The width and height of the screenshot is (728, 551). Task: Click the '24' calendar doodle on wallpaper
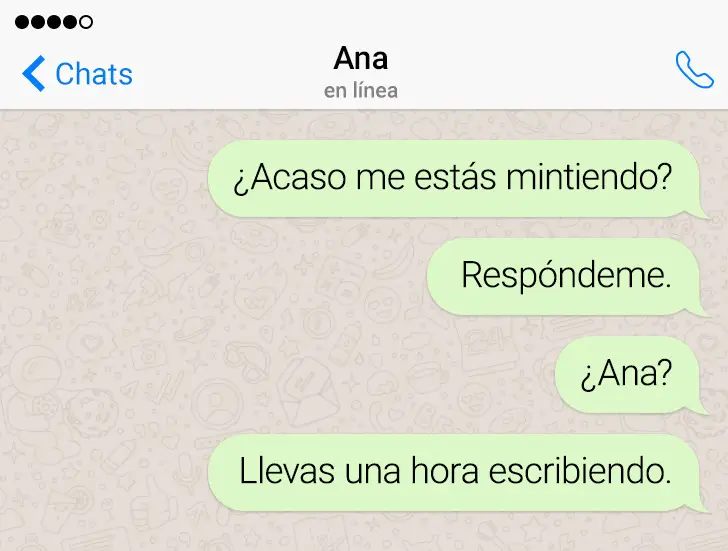tap(488, 345)
